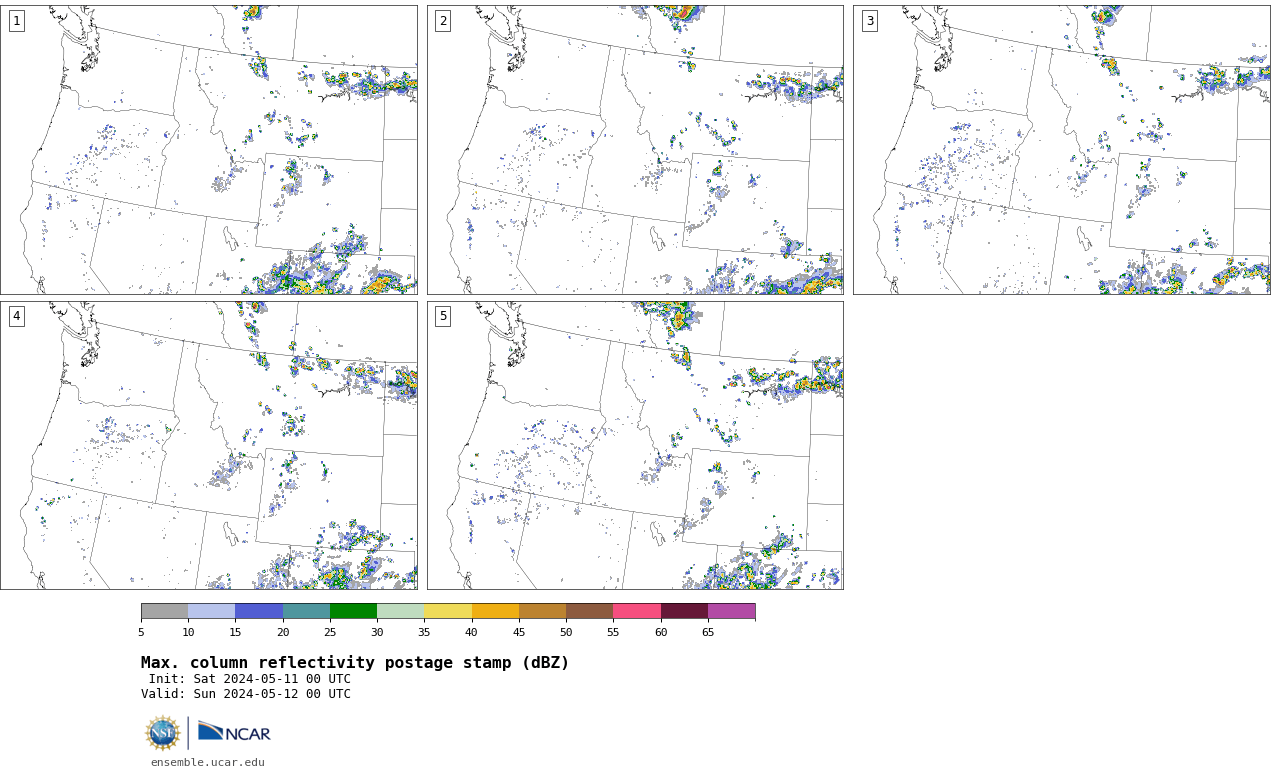Click the pink 55-60 dBZ swatch
Viewport: 1280px width, 773px height.
(637, 611)
